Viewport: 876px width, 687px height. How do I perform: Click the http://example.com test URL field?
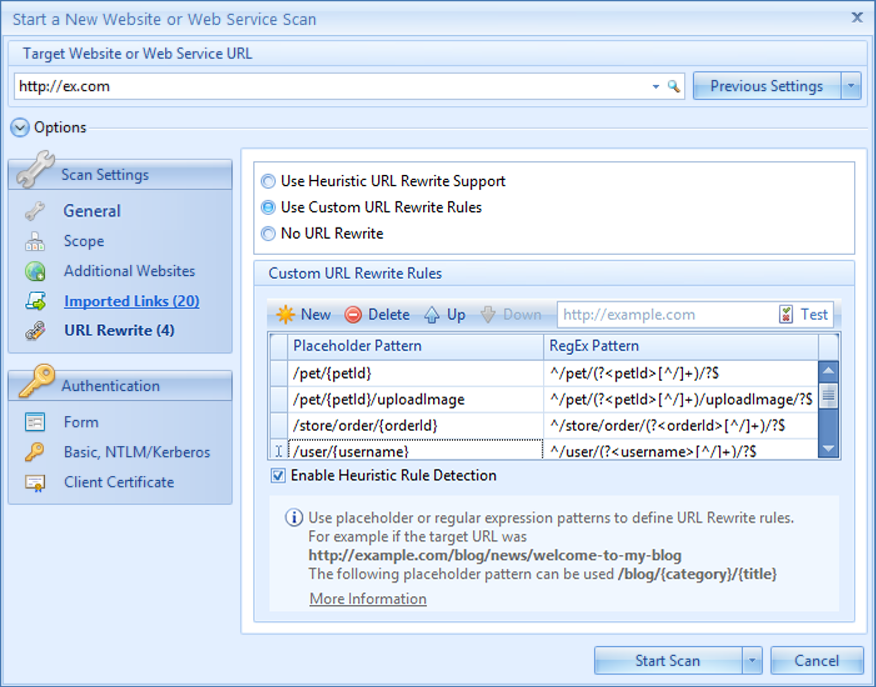click(x=665, y=314)
